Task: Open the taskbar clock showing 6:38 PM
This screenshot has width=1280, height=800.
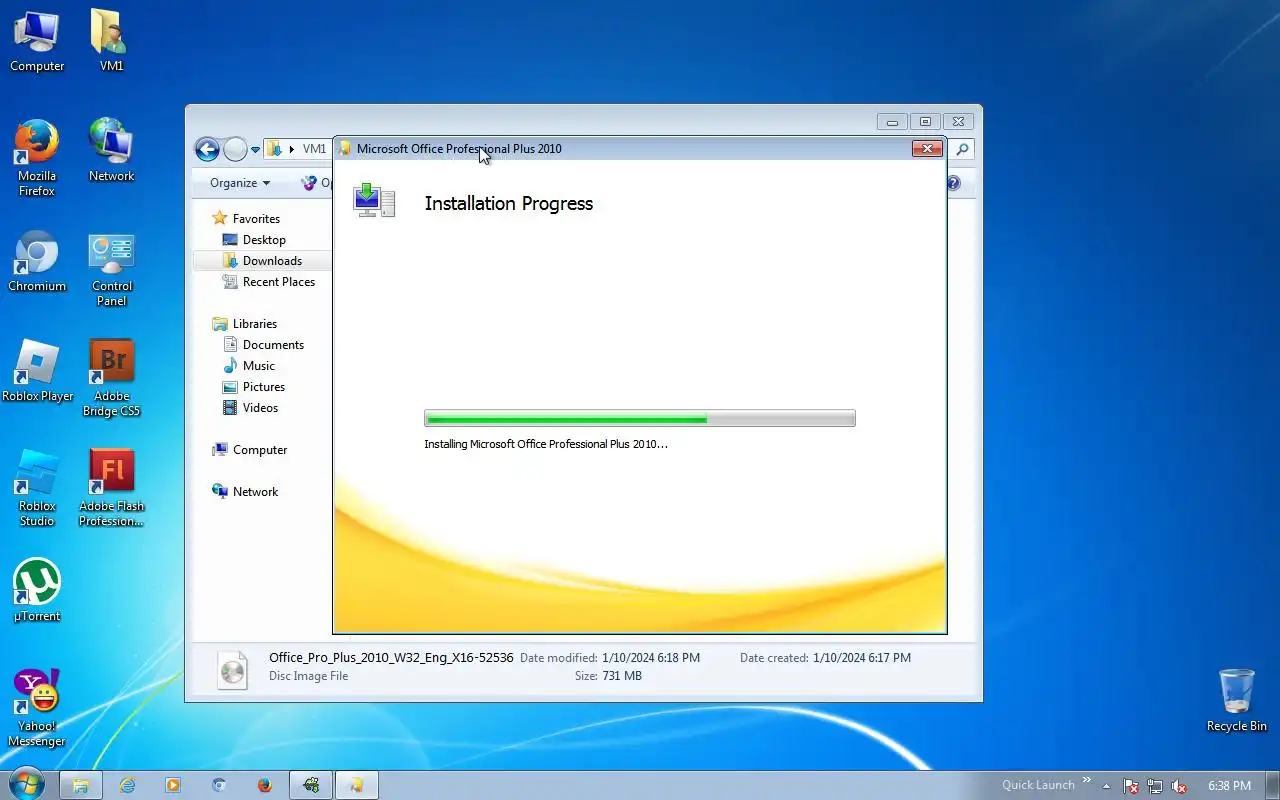Action: 1229,786
